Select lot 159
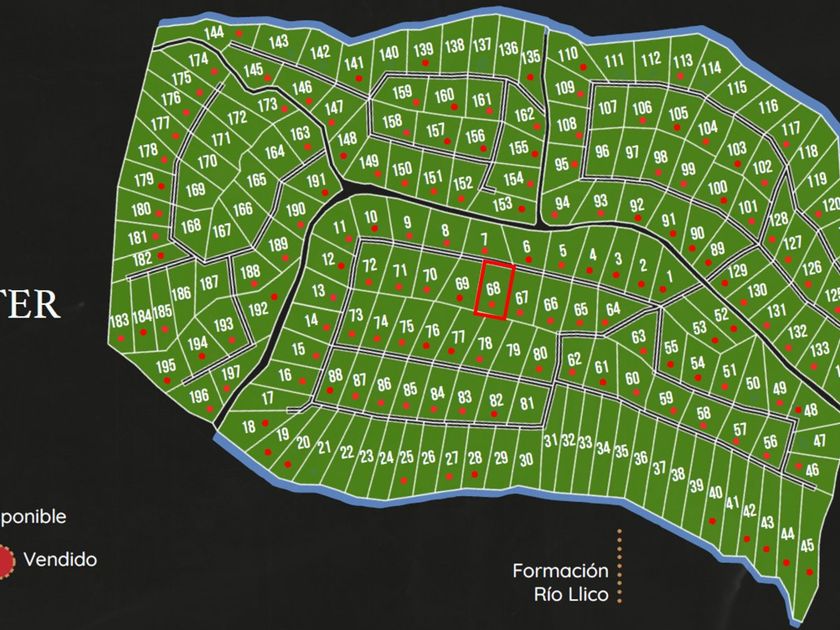Image resolution: width=840 pixels, height=630 pixels. tap(402, 92)
